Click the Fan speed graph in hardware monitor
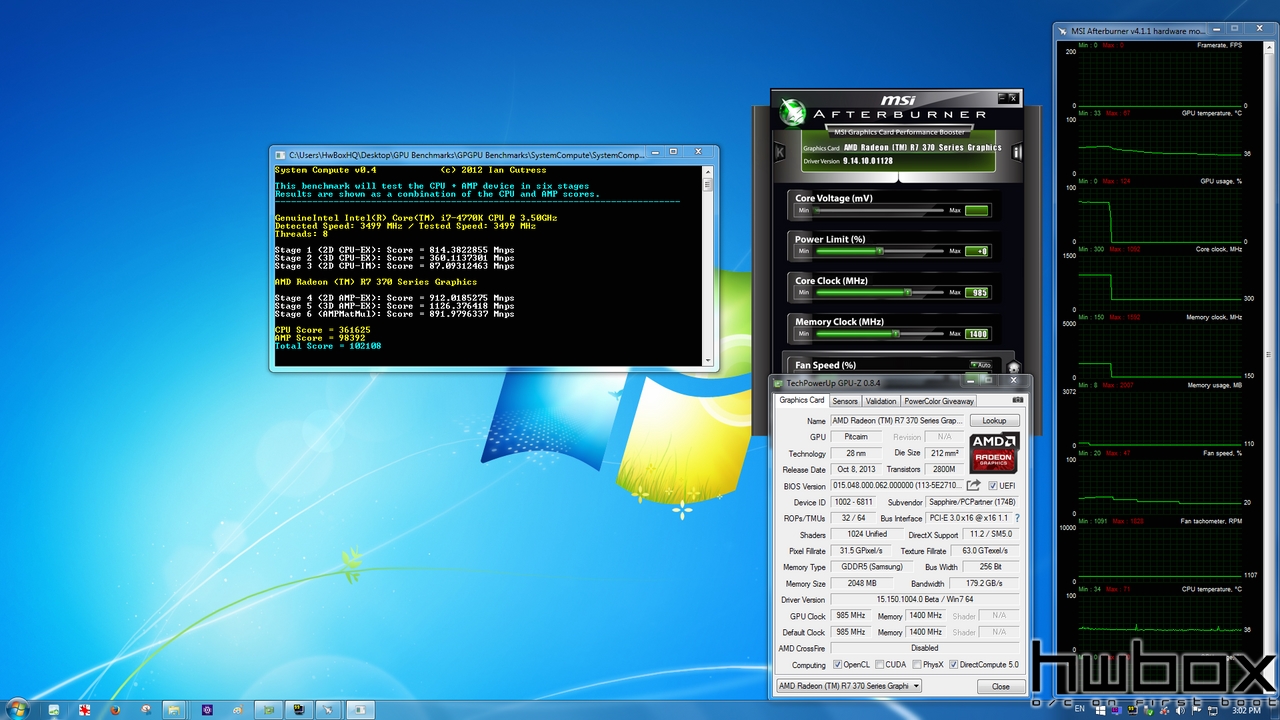The height and width of the screenshot is (720, 1280). tap(1160, 489)
